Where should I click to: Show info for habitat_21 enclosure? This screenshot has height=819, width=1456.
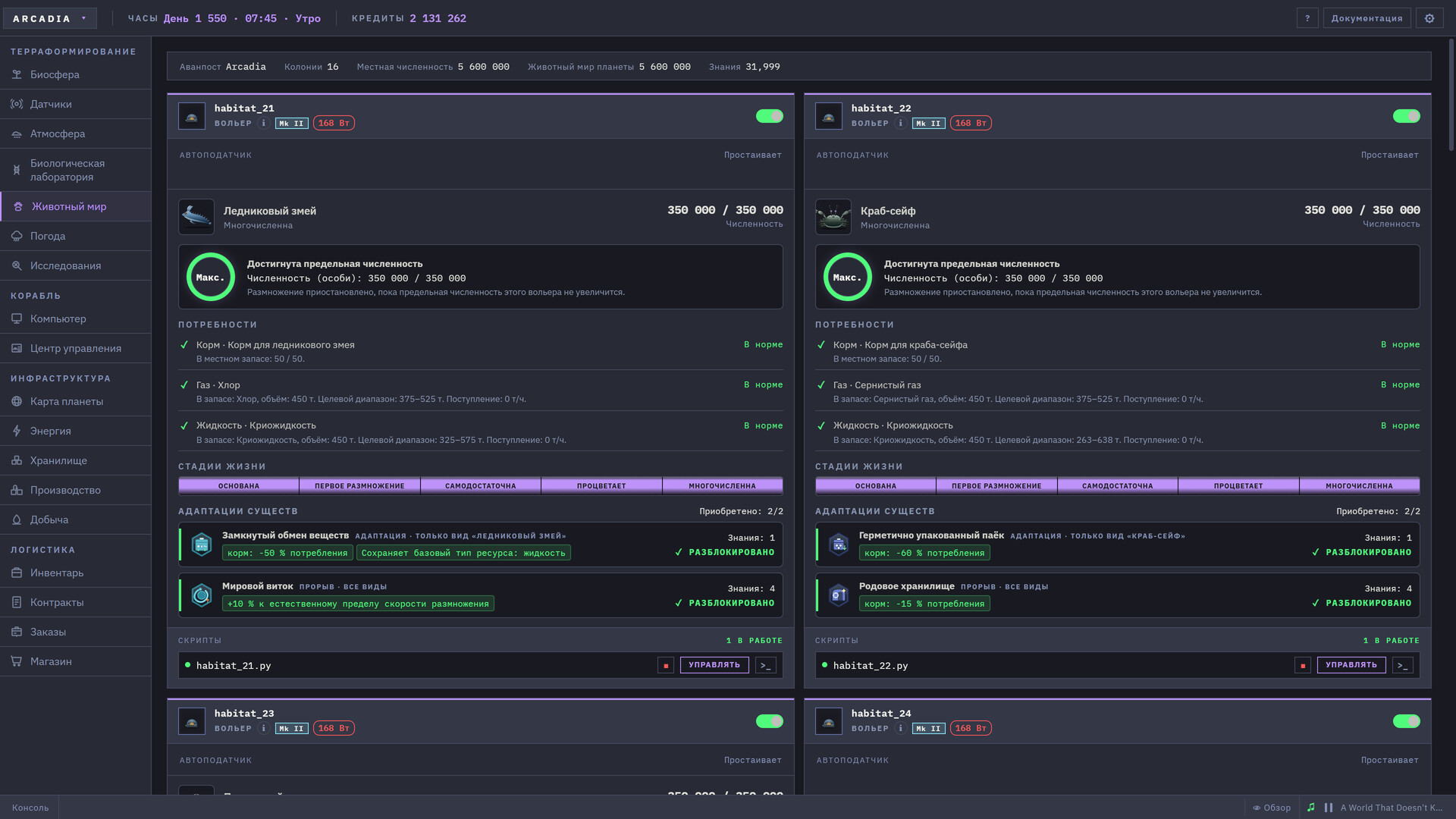click(263, 123)
